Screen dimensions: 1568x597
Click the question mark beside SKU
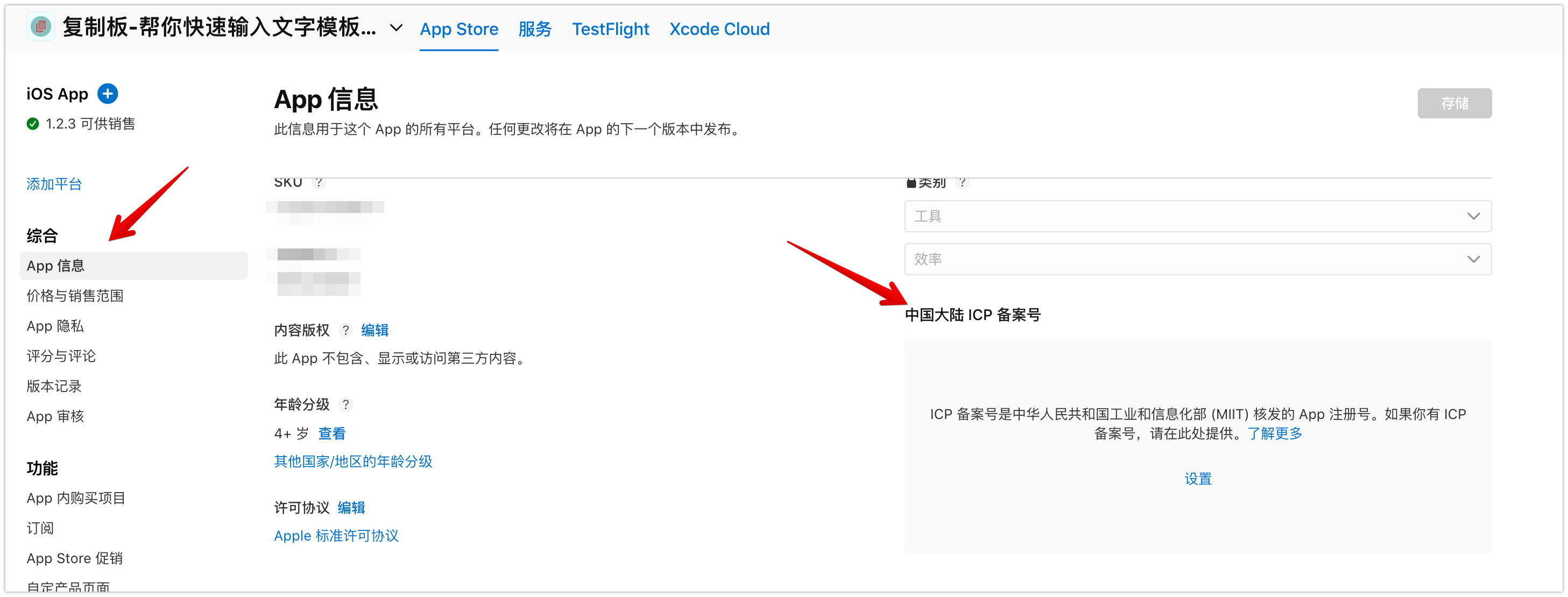point(319,182)
